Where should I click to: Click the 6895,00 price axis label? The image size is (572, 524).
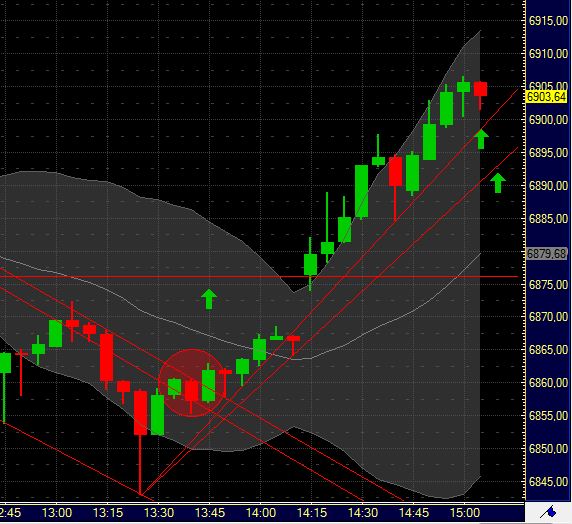click(x=548, y=153)
